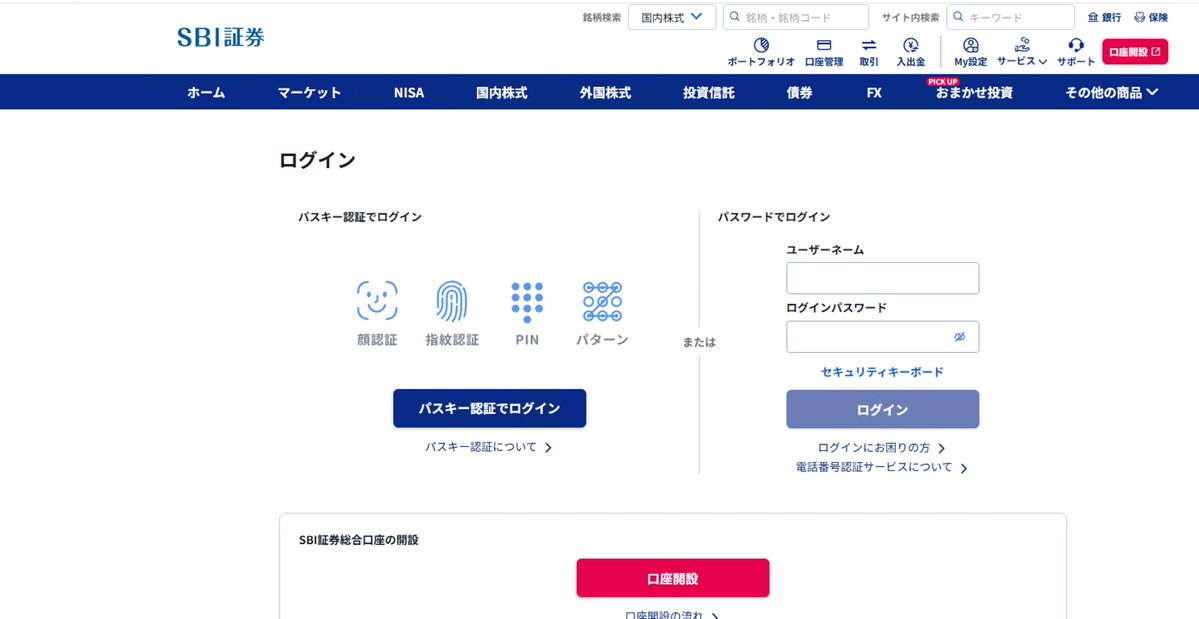The width and height of the screenshot is (1199, 619).
Task: Click the red 口座開設 button in the header
Action: [1135, 51]
